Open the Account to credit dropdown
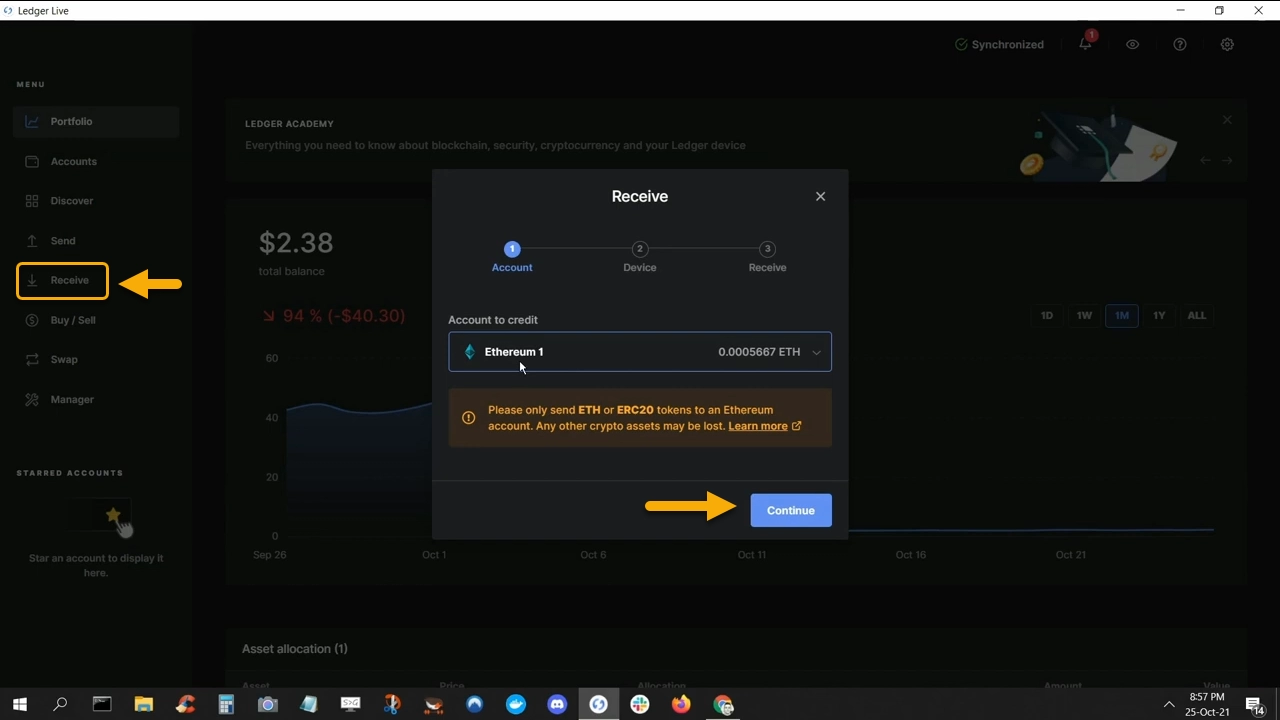Screen dimensions: 1280x720 point(640,352)
